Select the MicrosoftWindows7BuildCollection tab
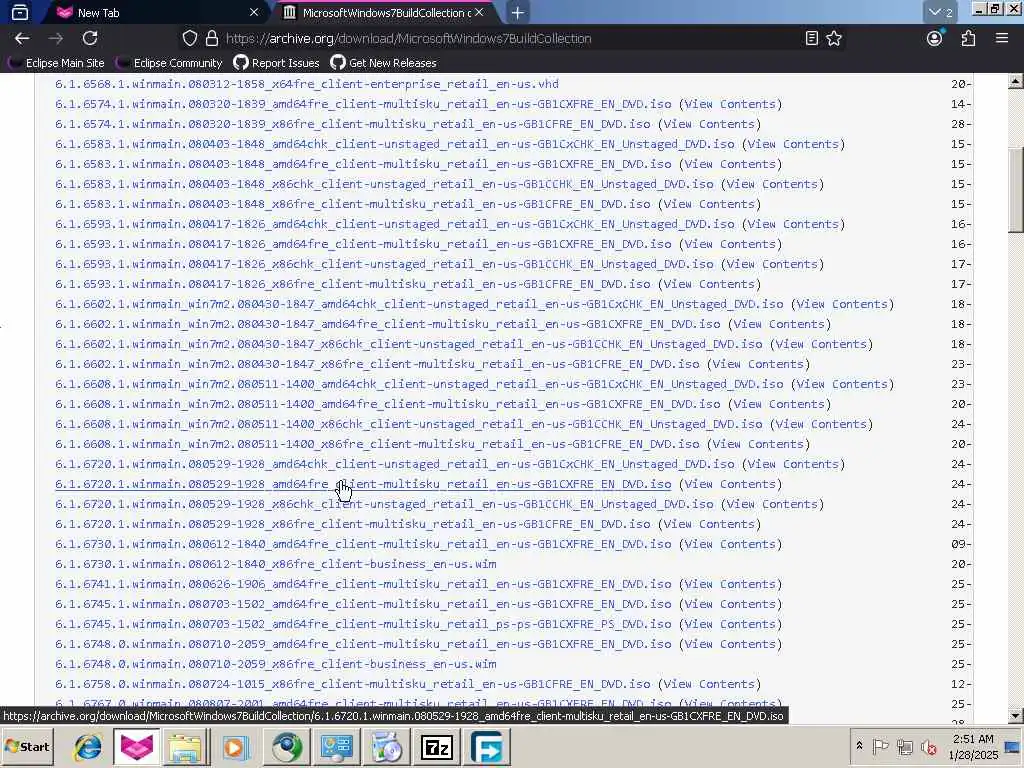This screenshot has width=1024, height=768. (x=384, y=12)
